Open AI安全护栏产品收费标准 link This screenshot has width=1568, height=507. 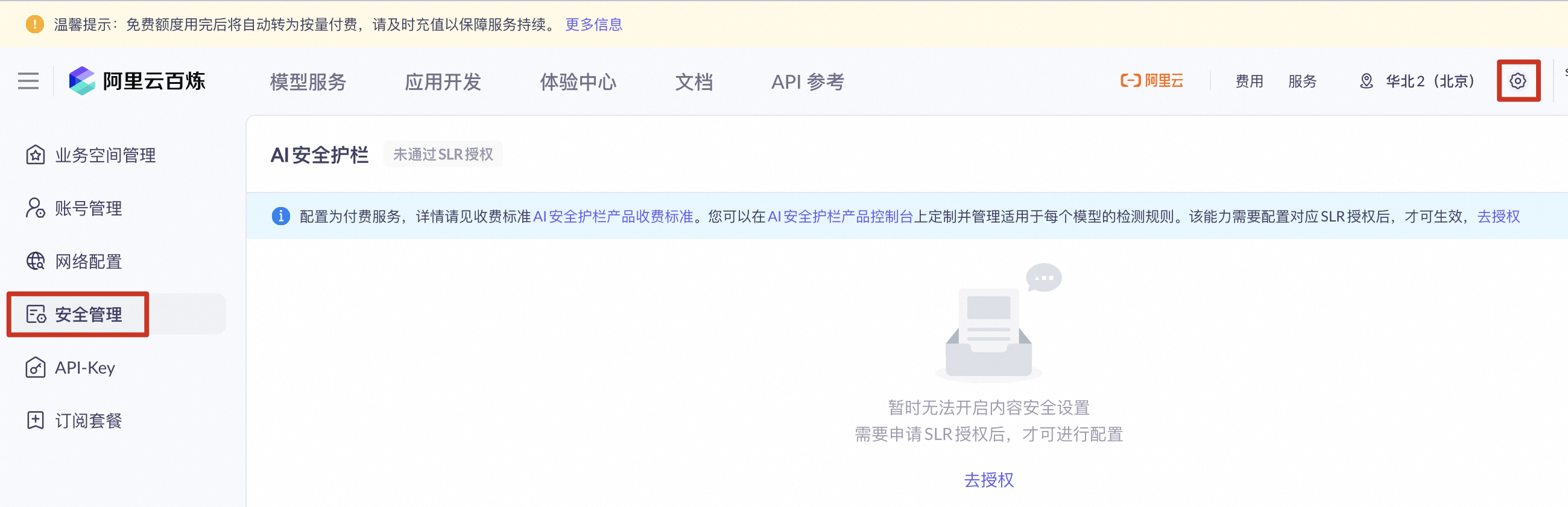(613, 216)
